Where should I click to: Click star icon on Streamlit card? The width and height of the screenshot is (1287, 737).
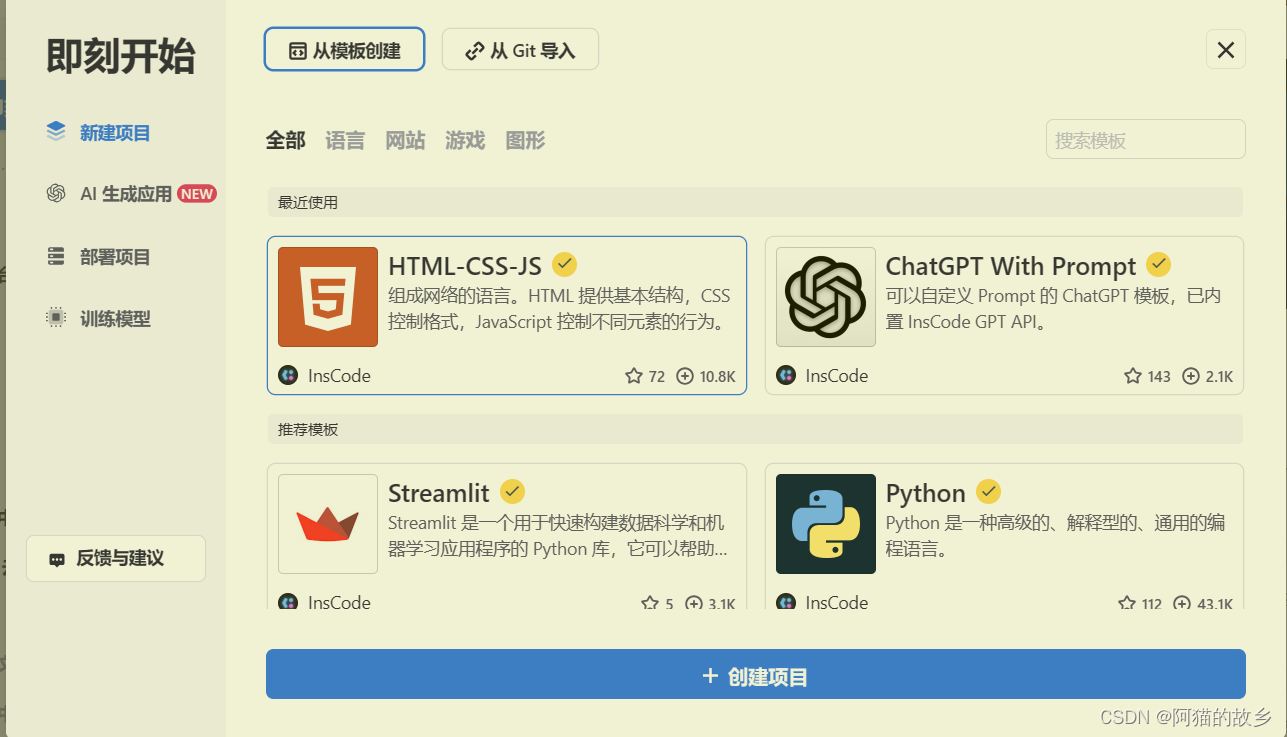point(650,603)
